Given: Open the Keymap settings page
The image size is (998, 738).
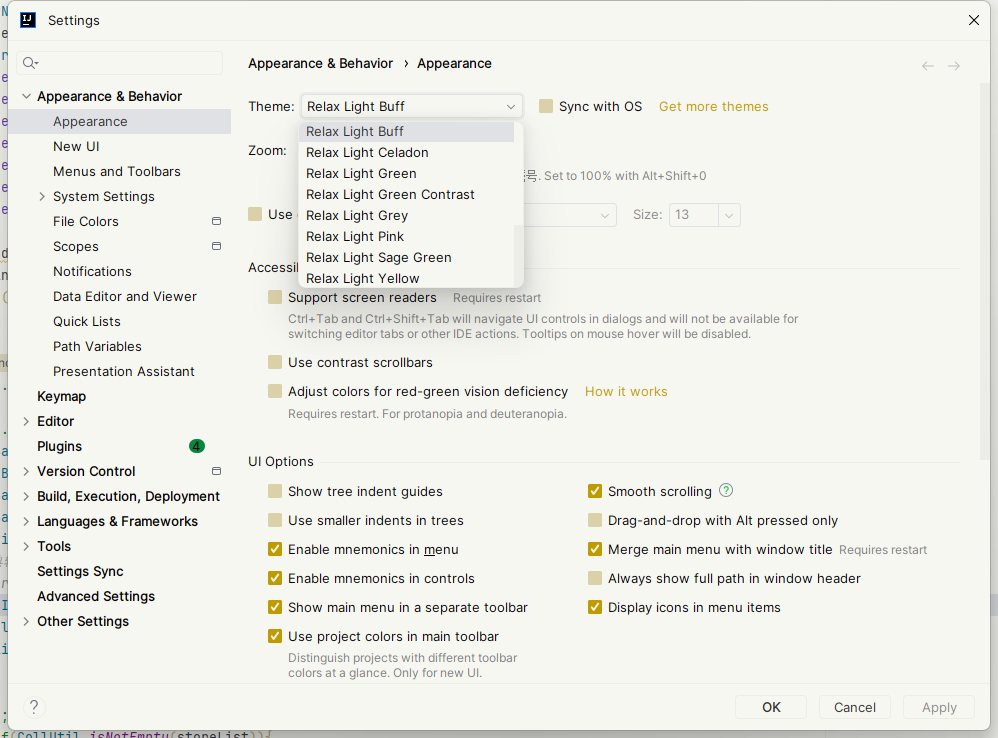Looking at the screenshot, I should pos(61,396).
